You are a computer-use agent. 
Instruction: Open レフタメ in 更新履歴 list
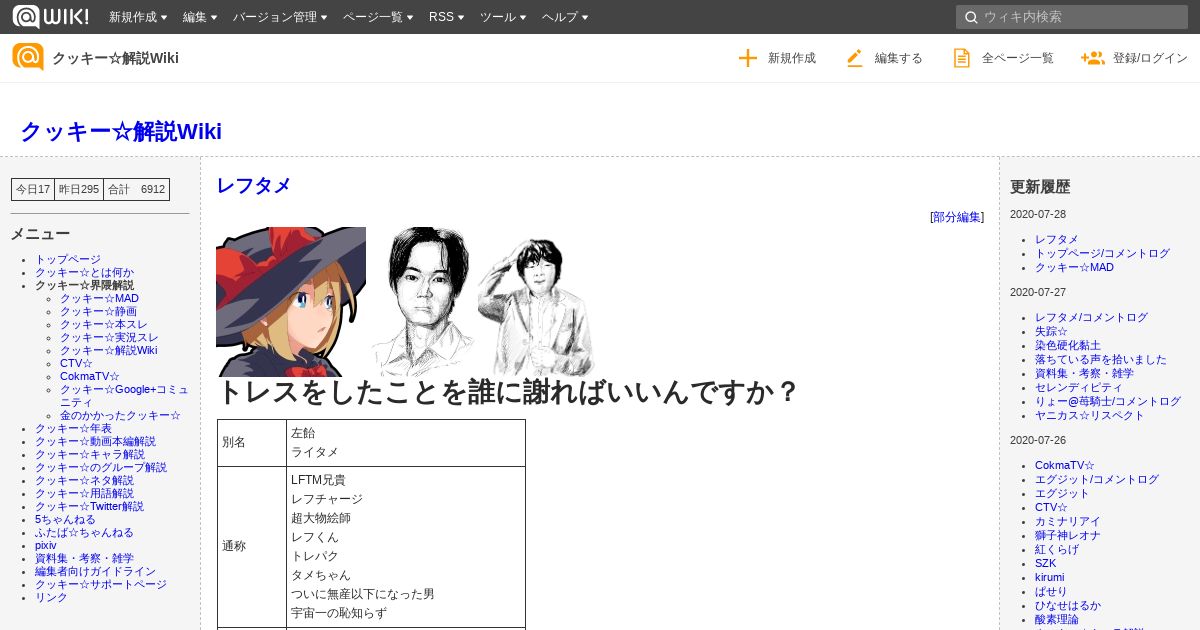[x=1057, y=239]
